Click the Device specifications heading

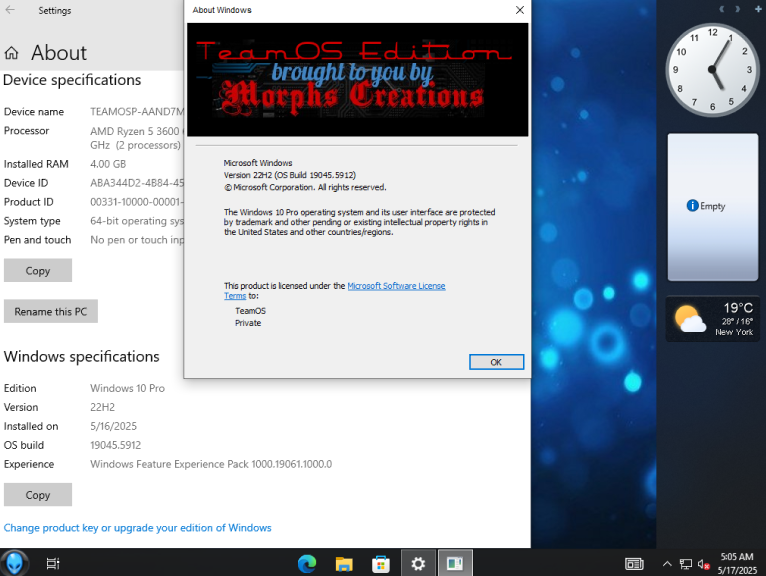72,80
